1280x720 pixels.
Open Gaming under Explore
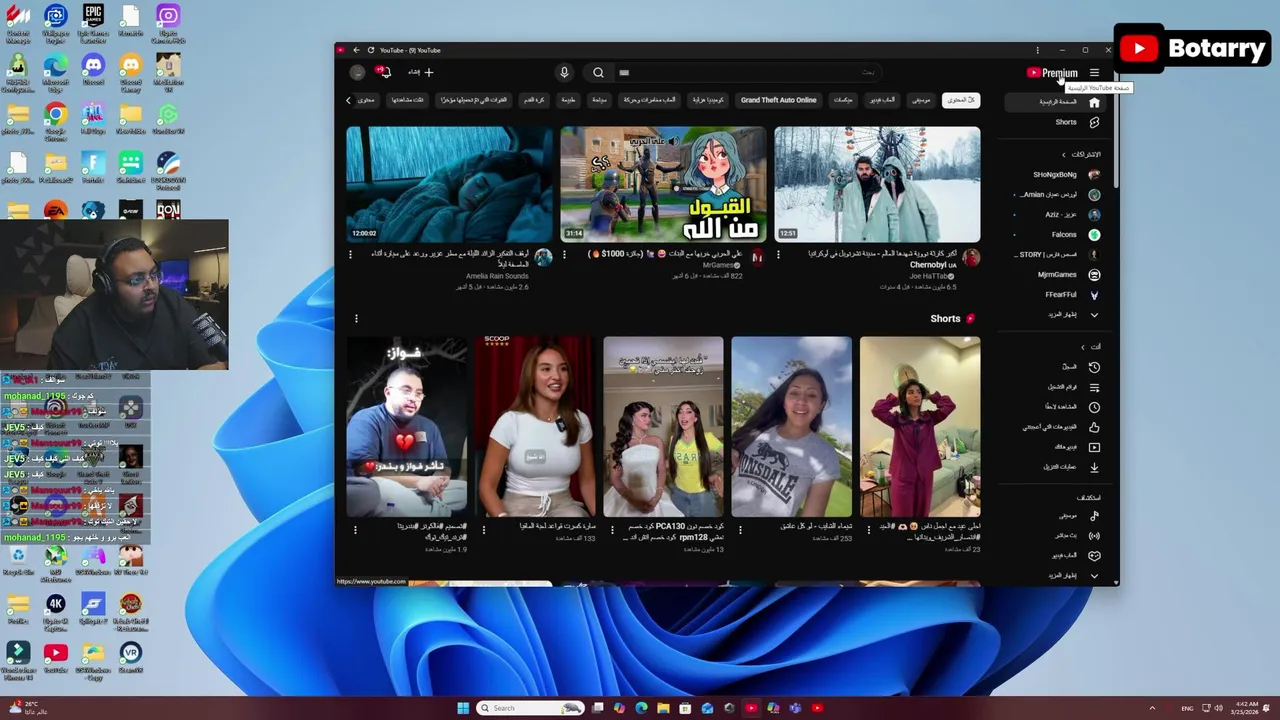[1053, 556]
